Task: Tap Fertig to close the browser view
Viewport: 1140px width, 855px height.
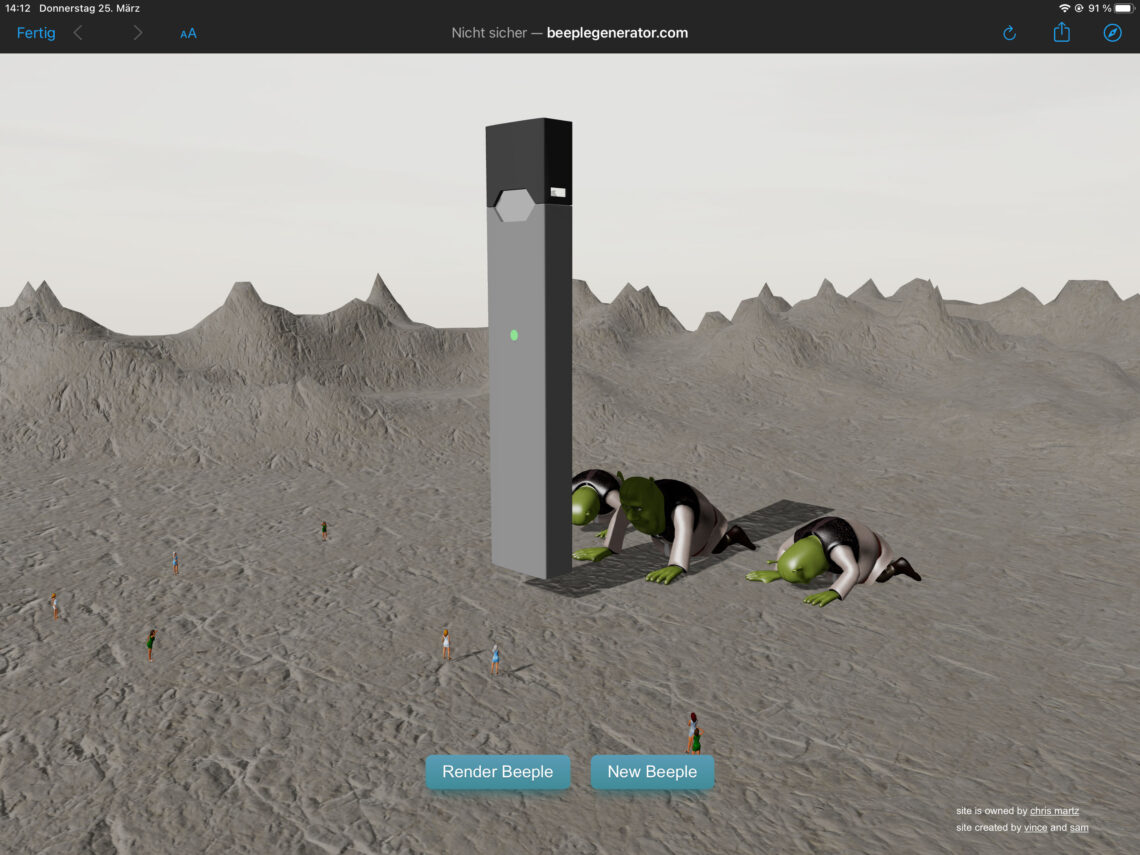Action: (36, 33)
